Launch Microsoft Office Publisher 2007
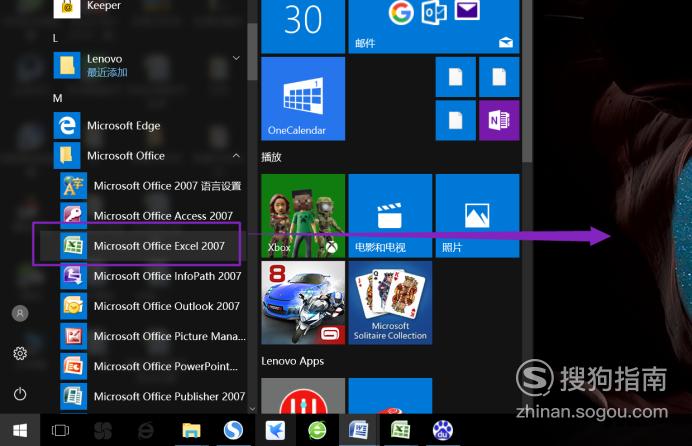This screenshot has width=692, height=446. (153, 396)
